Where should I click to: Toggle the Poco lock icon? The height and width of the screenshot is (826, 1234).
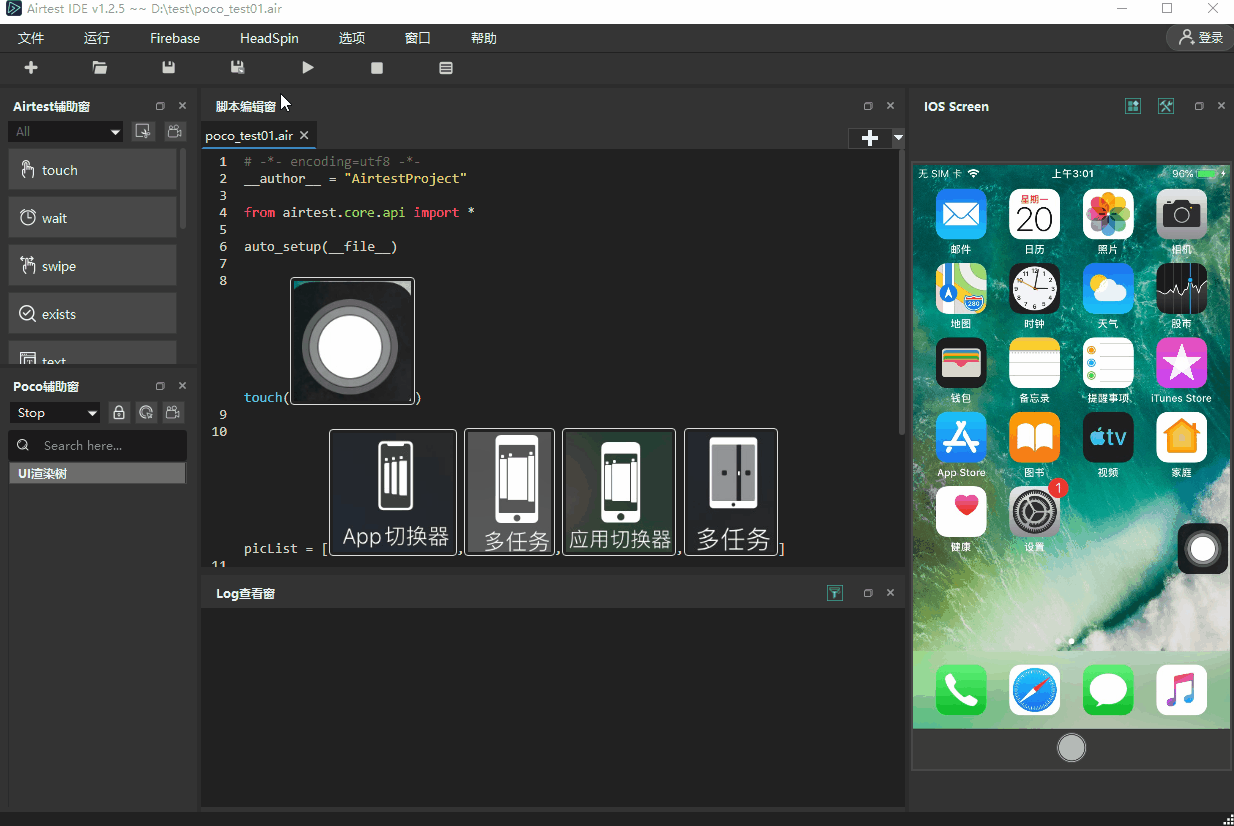[x=119, y=413]
